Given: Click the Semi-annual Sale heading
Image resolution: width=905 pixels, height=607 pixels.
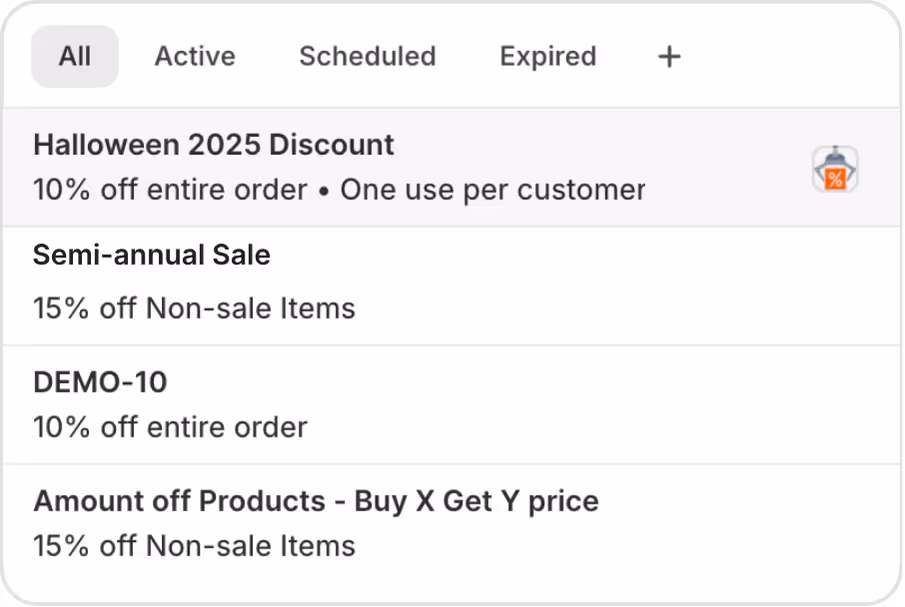Looking at the screenshot, I should (151, 255).
